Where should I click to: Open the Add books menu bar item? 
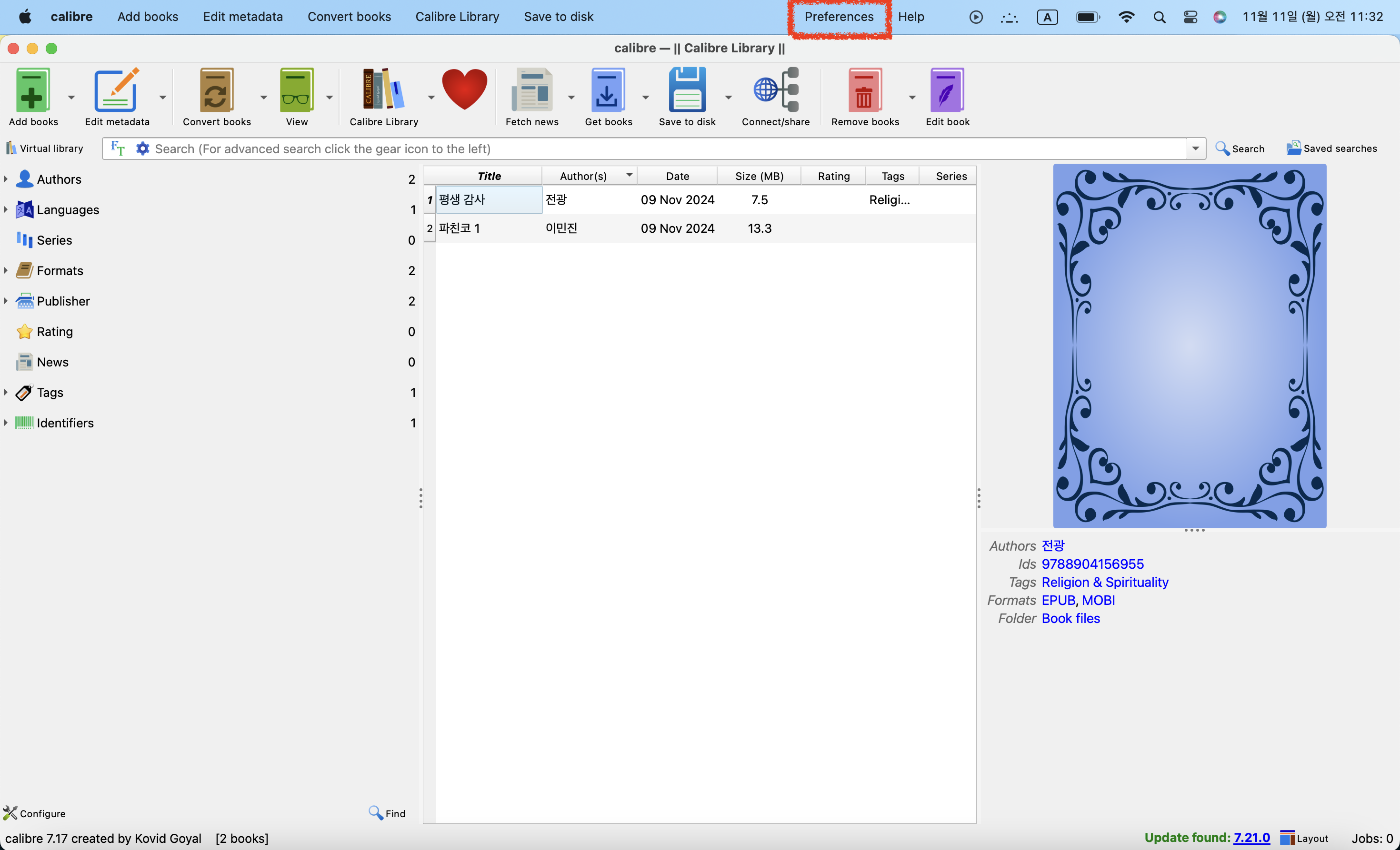(x=148, y=17)
